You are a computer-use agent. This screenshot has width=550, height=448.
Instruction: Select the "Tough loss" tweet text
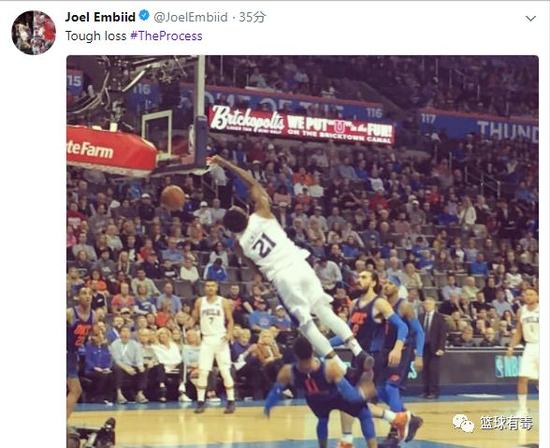pos(96,36)
